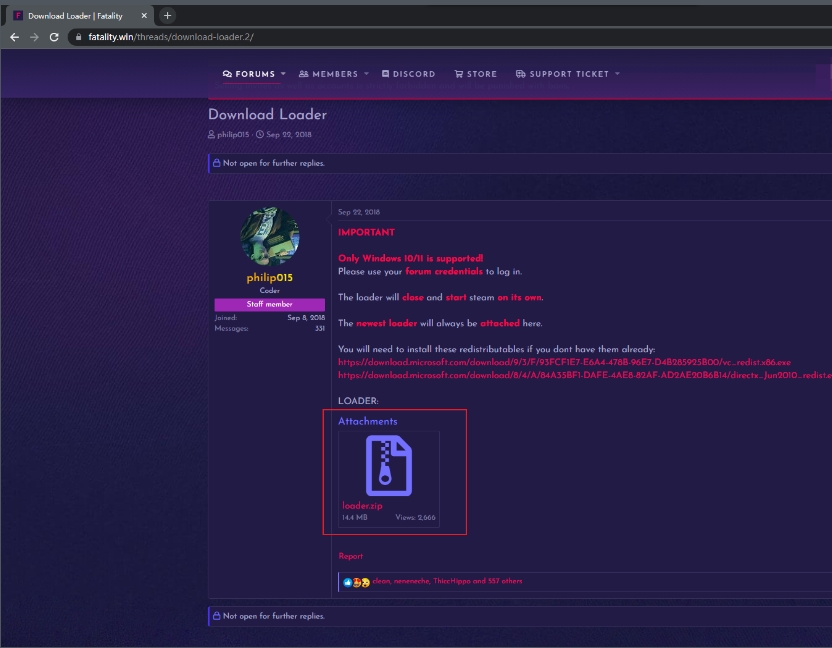Go to the Discord menu item
The image size is (832, 648).
click(x=408, y=74)
